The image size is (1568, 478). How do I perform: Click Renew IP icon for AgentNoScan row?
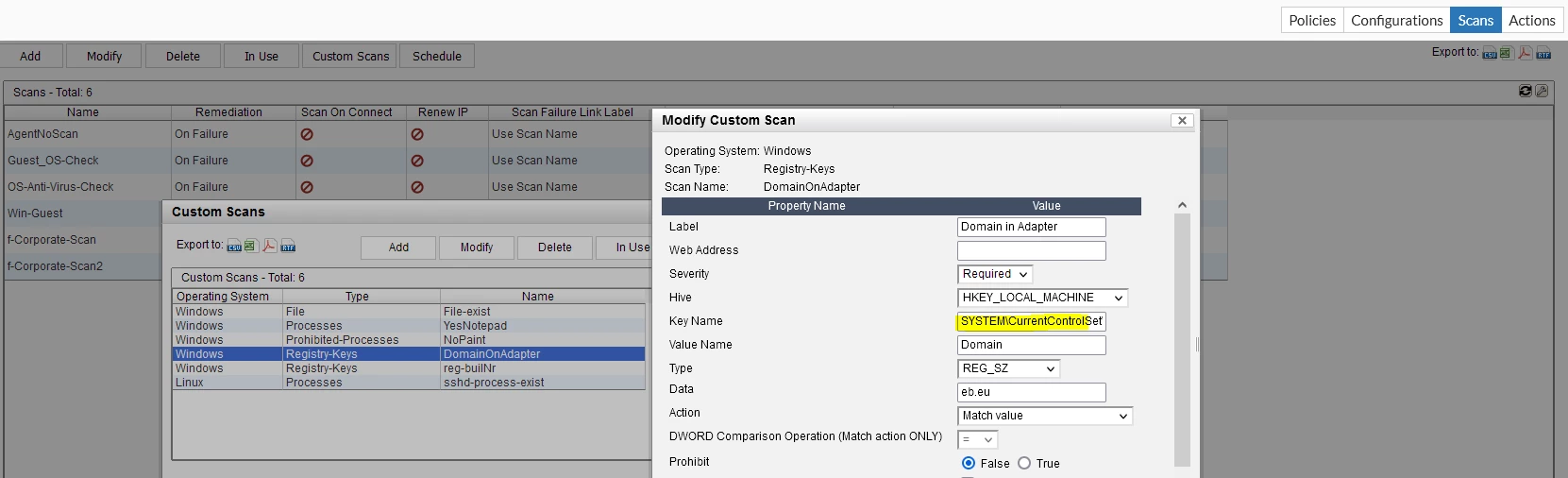tap(417, 134)
